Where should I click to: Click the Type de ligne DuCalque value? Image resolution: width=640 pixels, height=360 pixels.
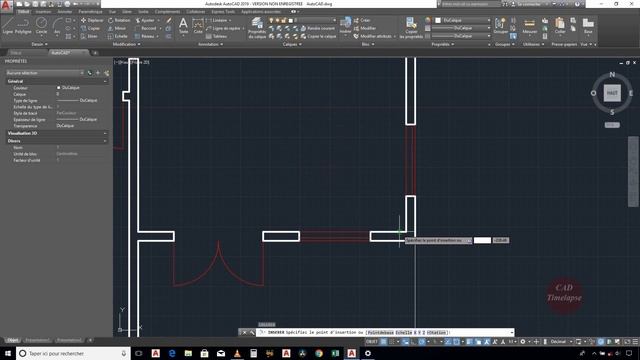click(77, 100)
